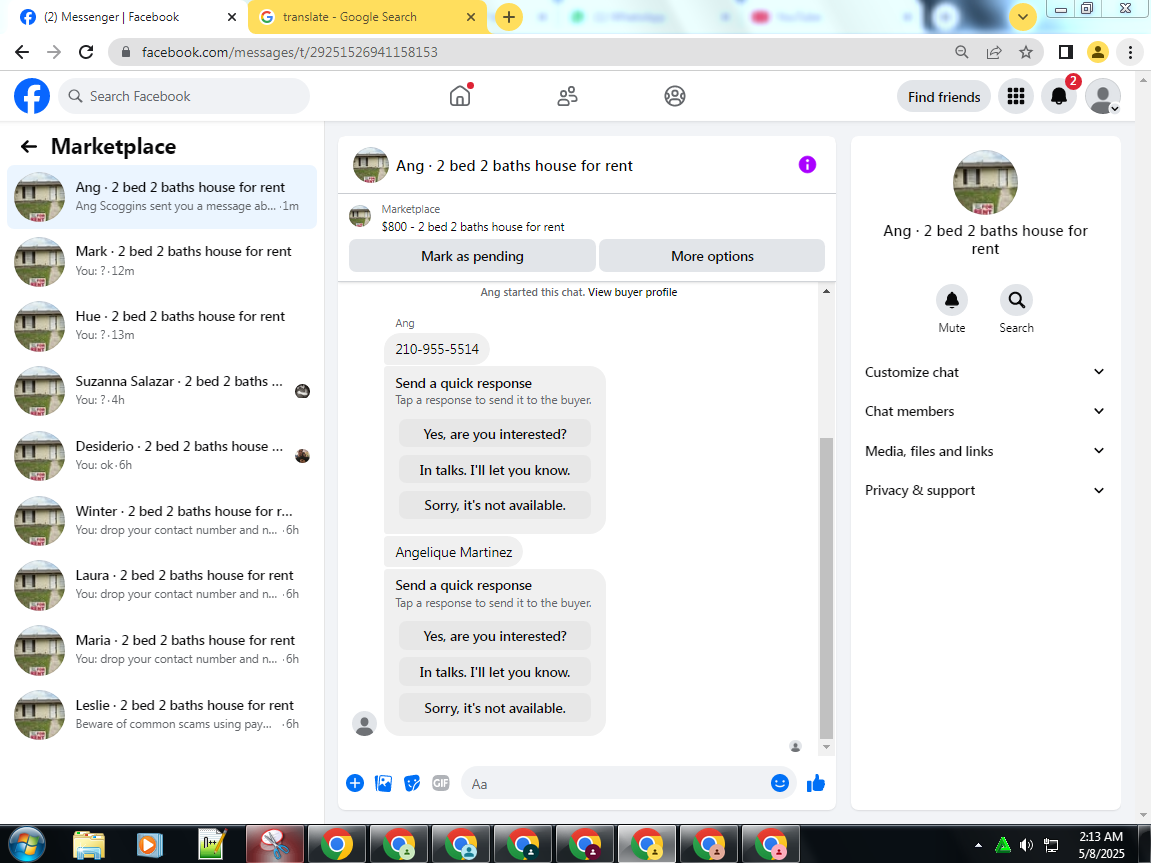Expand Media, files and links section
The image size is (1151, 863).
pos(984,451)
